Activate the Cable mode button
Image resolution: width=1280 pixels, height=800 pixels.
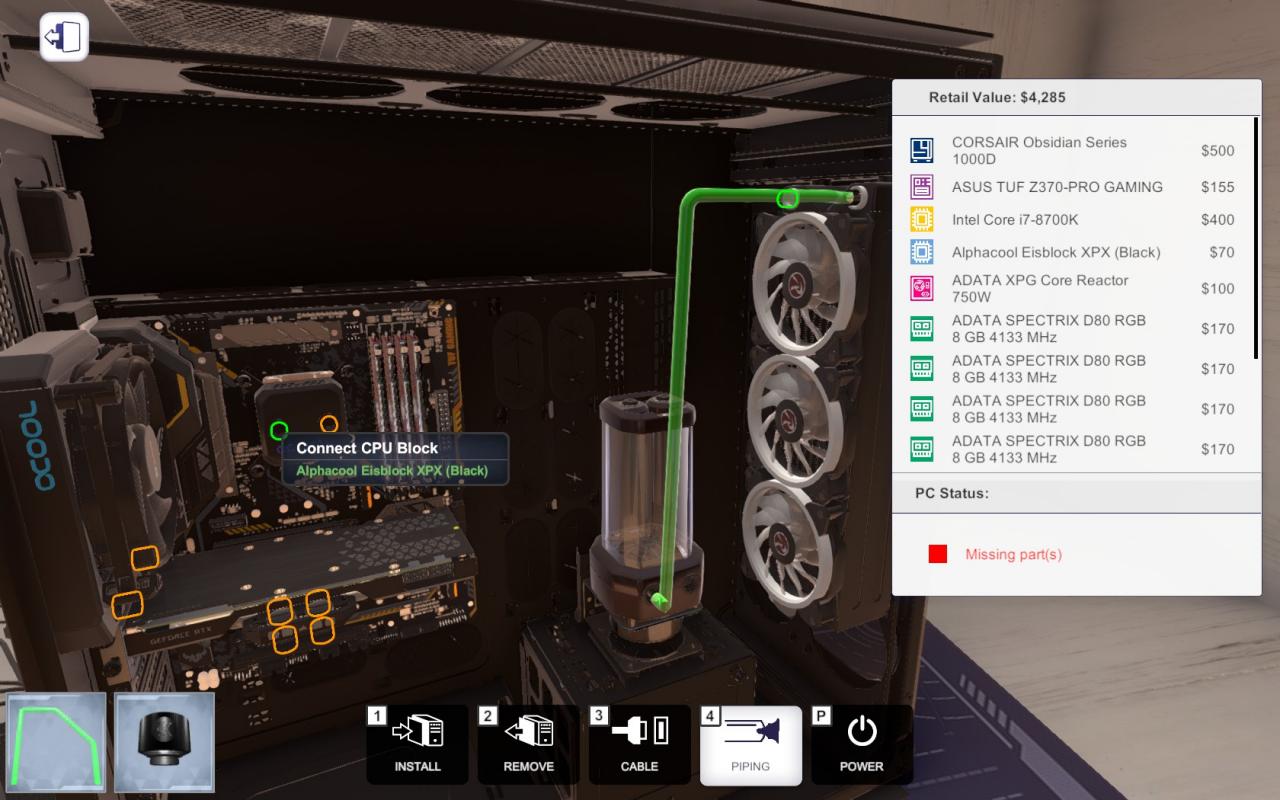coord(639,744)
